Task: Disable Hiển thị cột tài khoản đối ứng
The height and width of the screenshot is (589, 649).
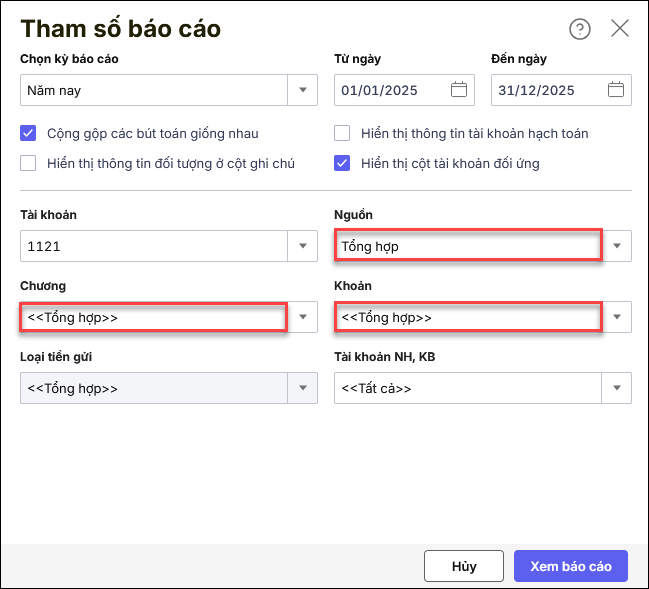Action: [342, 163]
